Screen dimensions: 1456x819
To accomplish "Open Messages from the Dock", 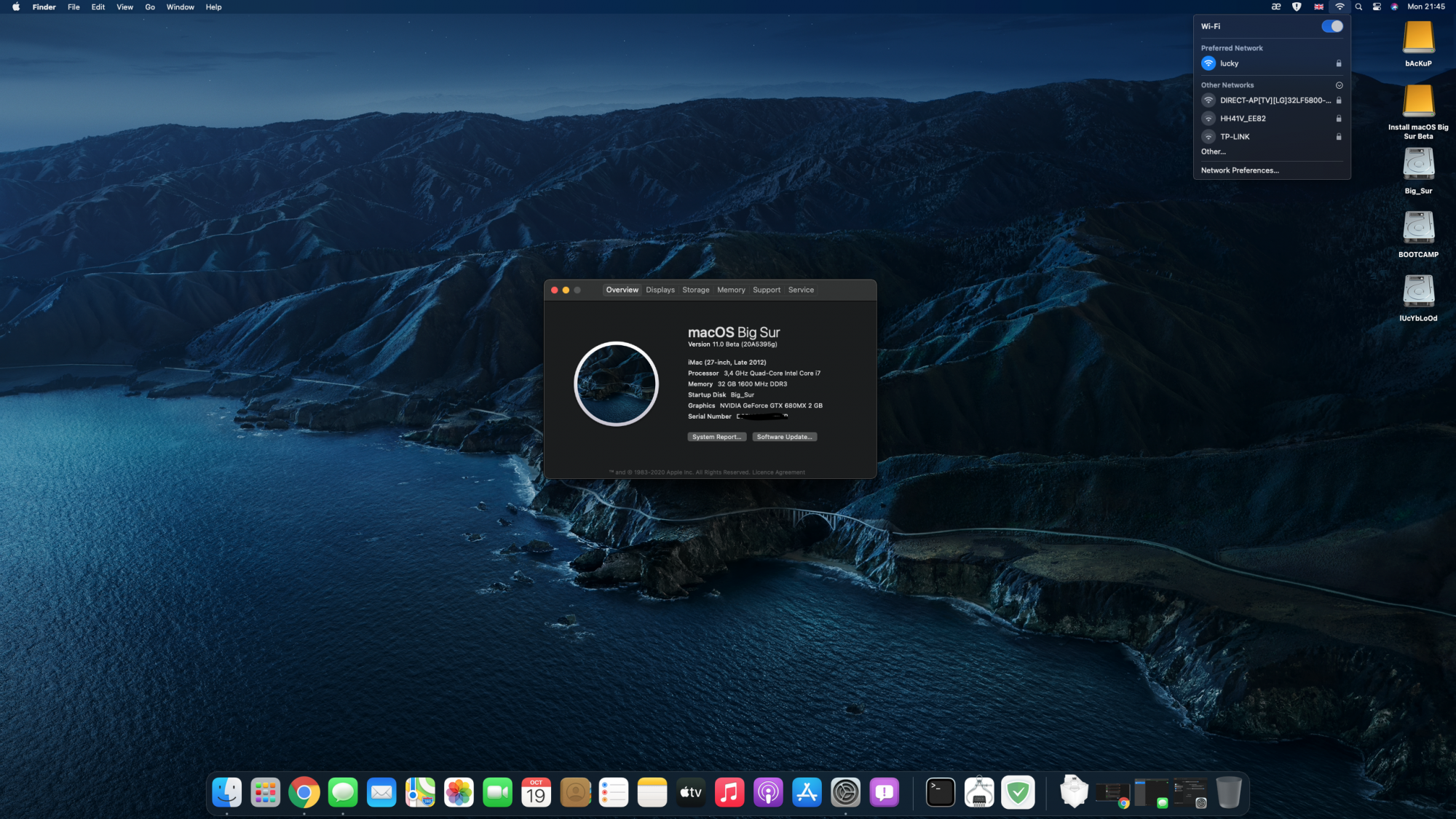I will pos(343,793).
